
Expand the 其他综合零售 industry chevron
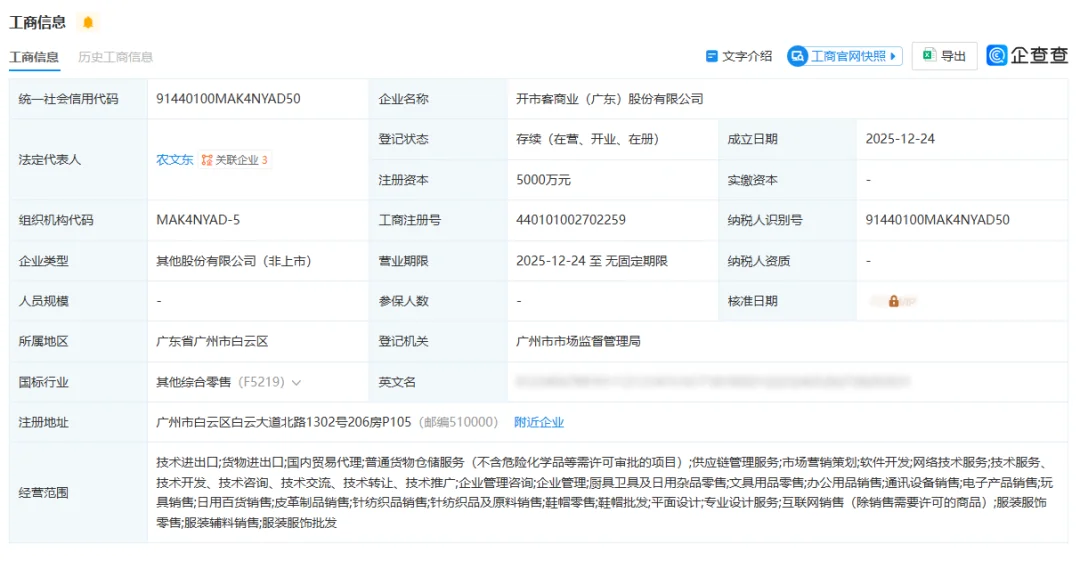[296, 382]
